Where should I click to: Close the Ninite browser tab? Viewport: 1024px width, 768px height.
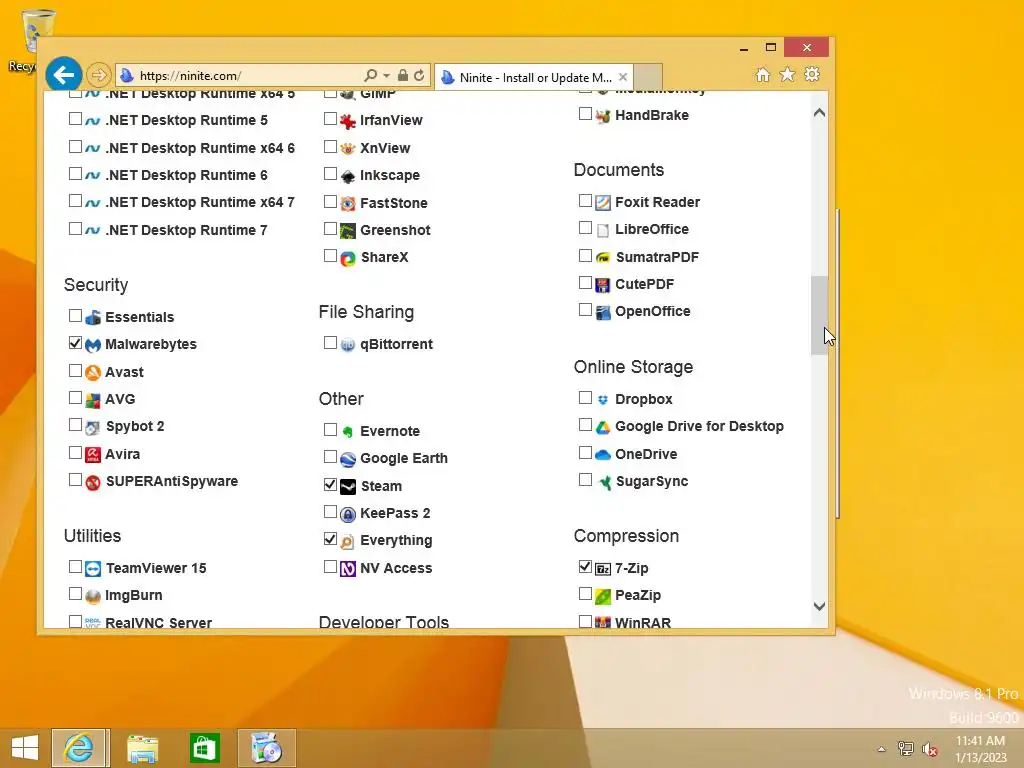click(623, 77)
